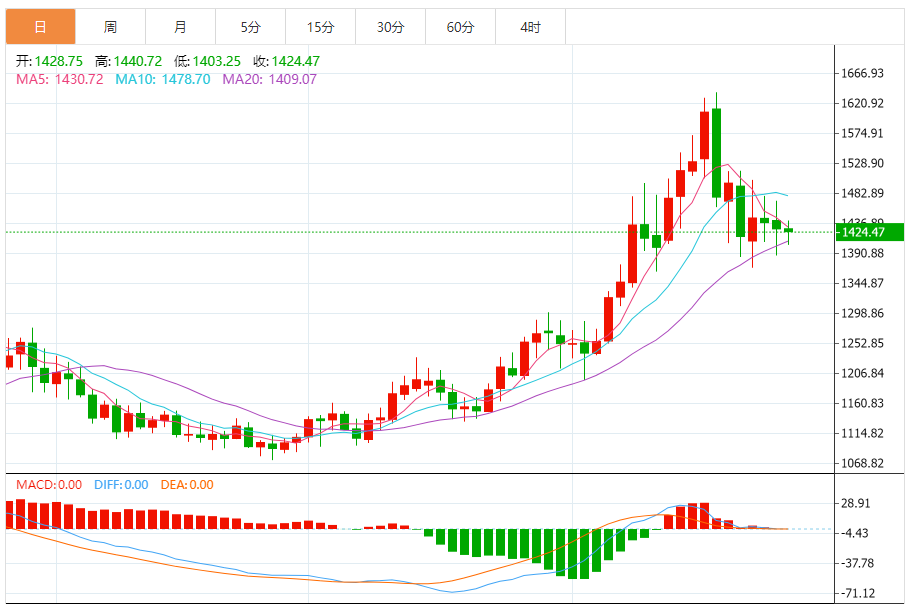Image resolution: width=910 pixels, height=604 pixels.
Task: Click the green 1424.47 current price tag
Action: click(869, 232)
